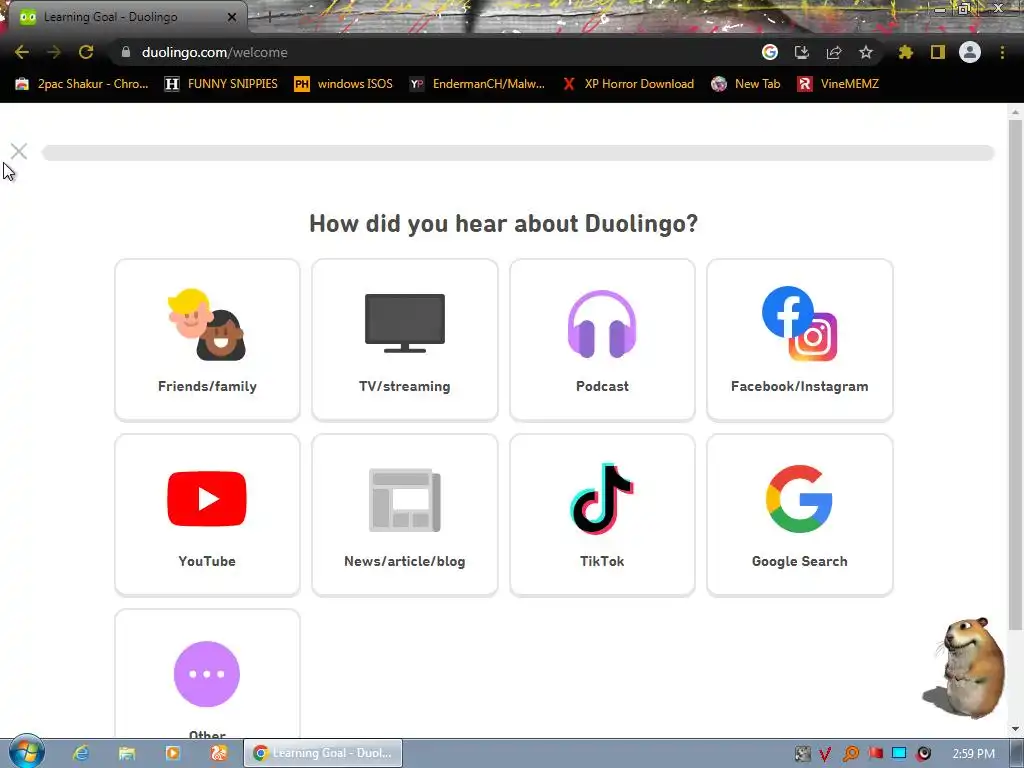Select the purple Other option

pos(207,675)
